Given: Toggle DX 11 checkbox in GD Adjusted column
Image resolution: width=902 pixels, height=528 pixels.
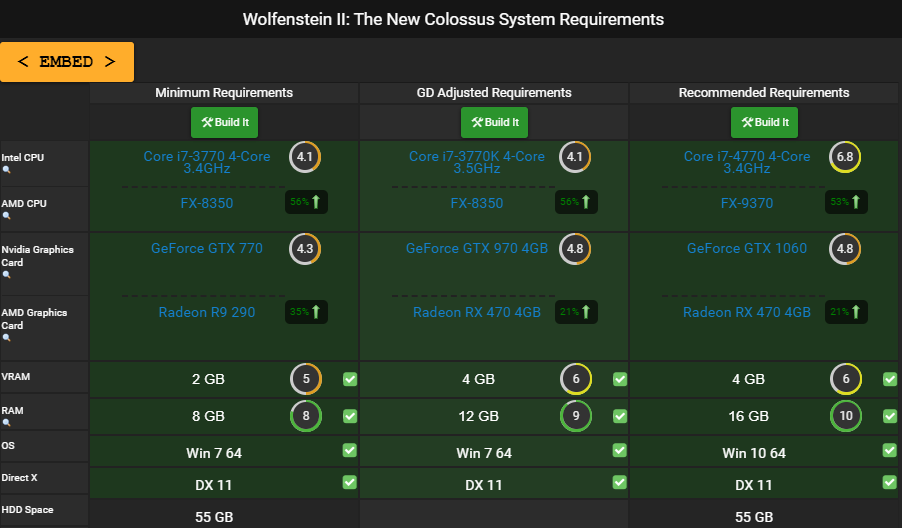Looking at the screenshot, I should [x=620, y=482].
